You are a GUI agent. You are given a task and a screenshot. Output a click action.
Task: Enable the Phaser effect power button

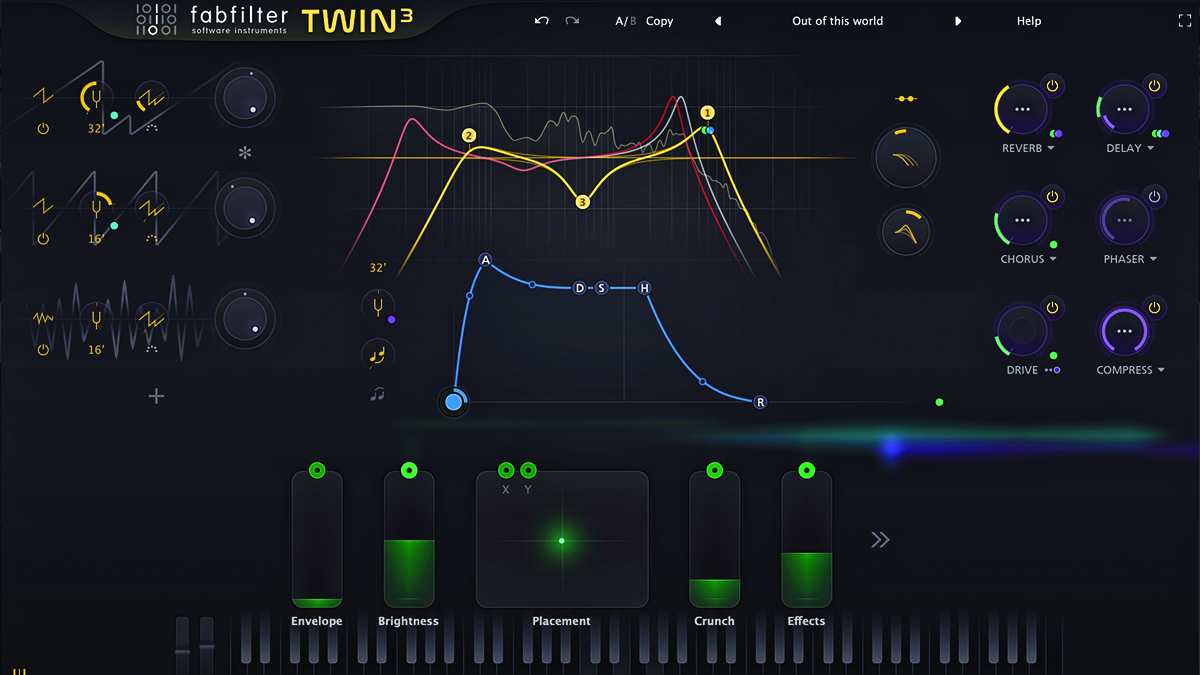[x=1154, y=197]
